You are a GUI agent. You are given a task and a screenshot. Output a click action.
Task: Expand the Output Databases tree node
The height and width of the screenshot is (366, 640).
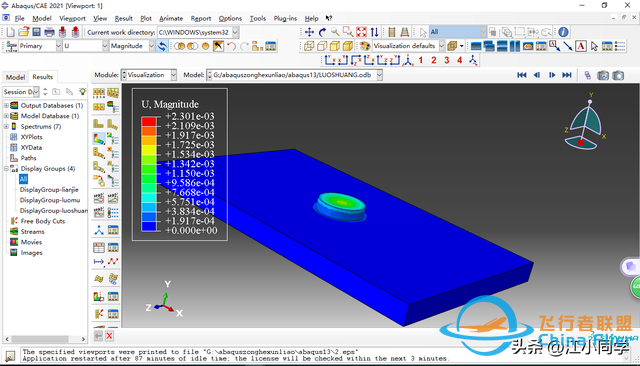pos(6,105)
